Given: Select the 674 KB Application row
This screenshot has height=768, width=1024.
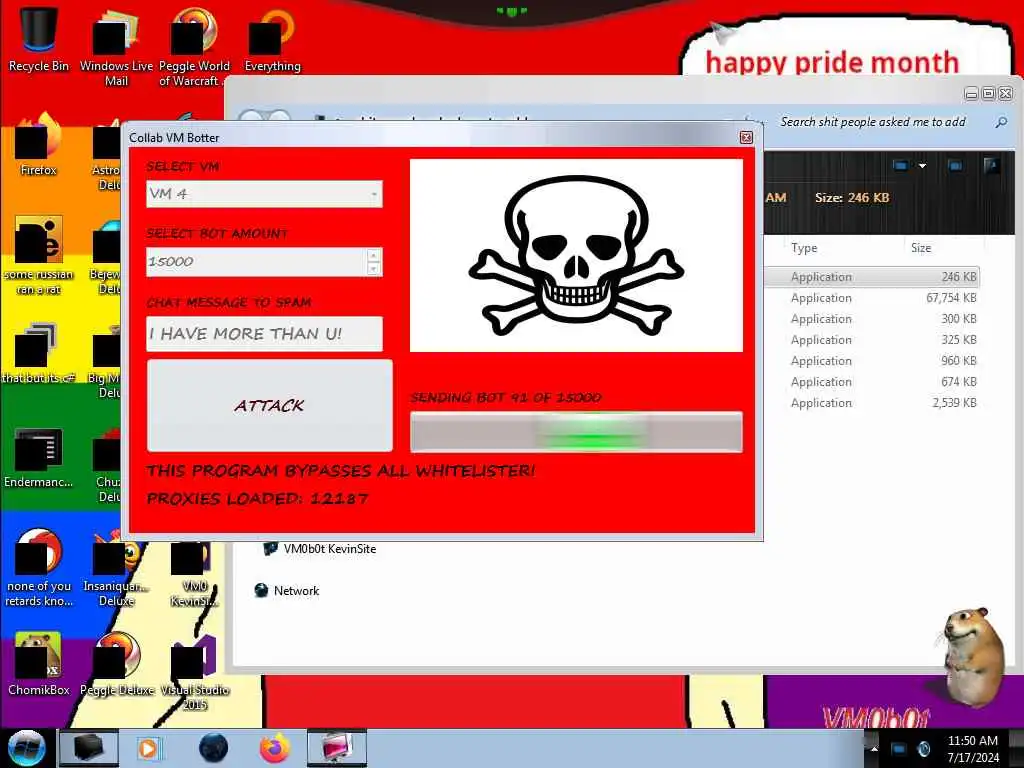Looking at the screenshot, I should coord(872,381).
